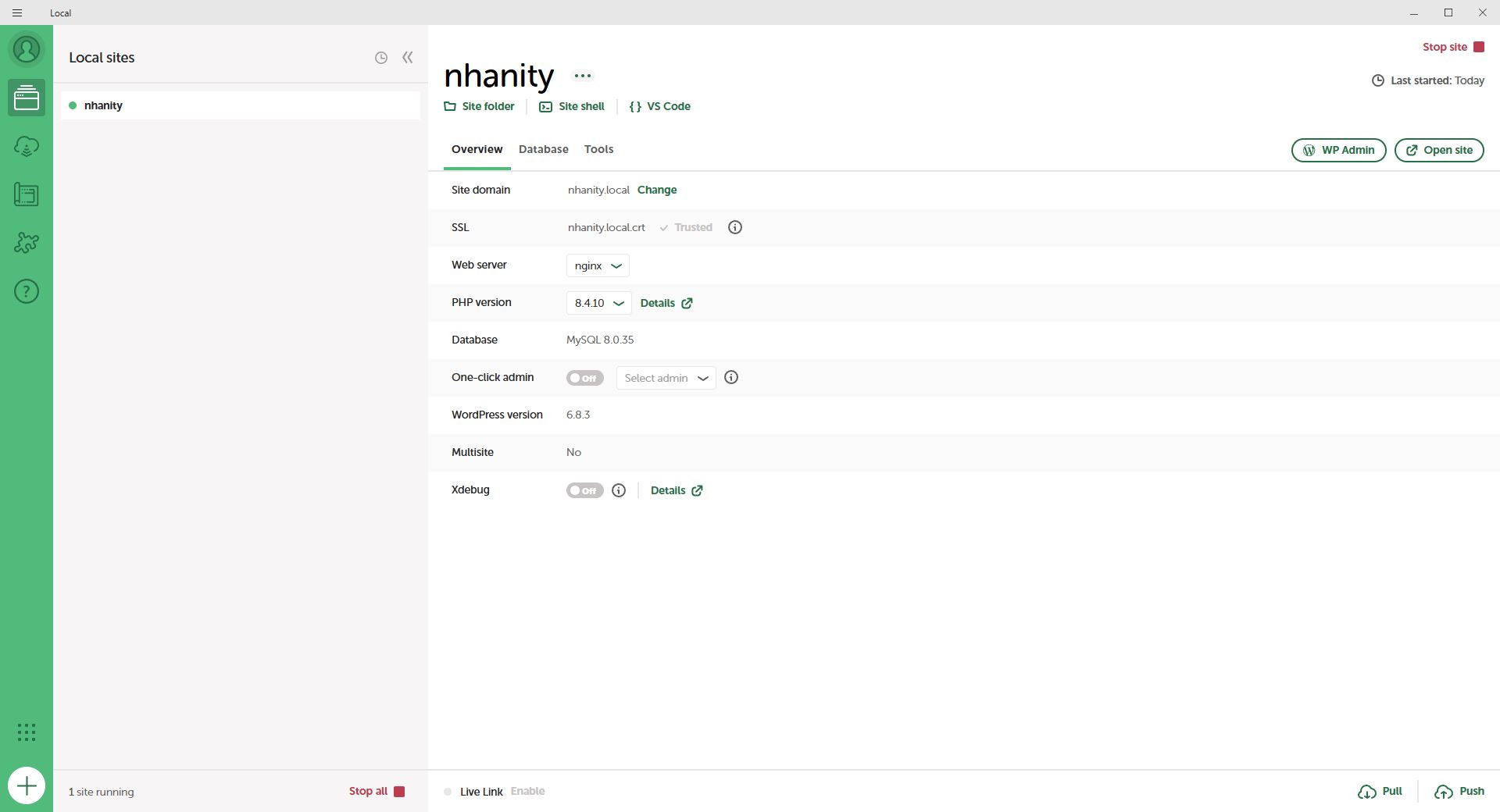Open the PHP version 8.4.10 dropdown
1500x812 pixels.
coord(598,303)
